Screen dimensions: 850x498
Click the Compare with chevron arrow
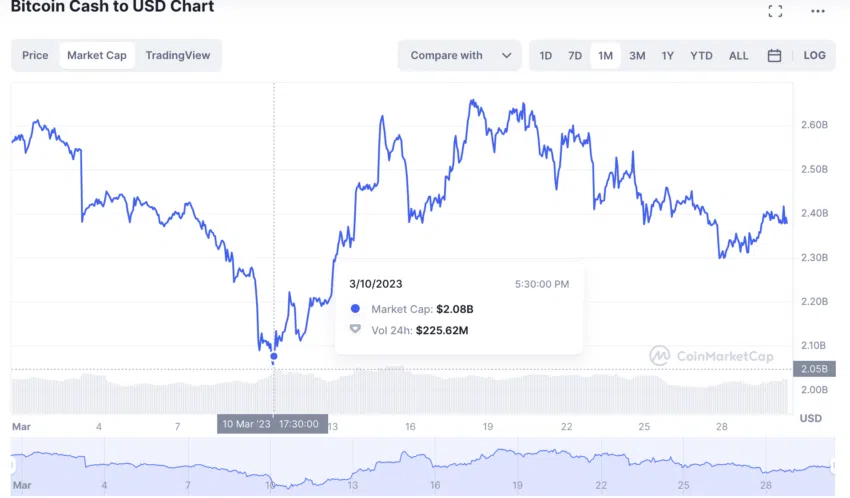tap(506, 56)
